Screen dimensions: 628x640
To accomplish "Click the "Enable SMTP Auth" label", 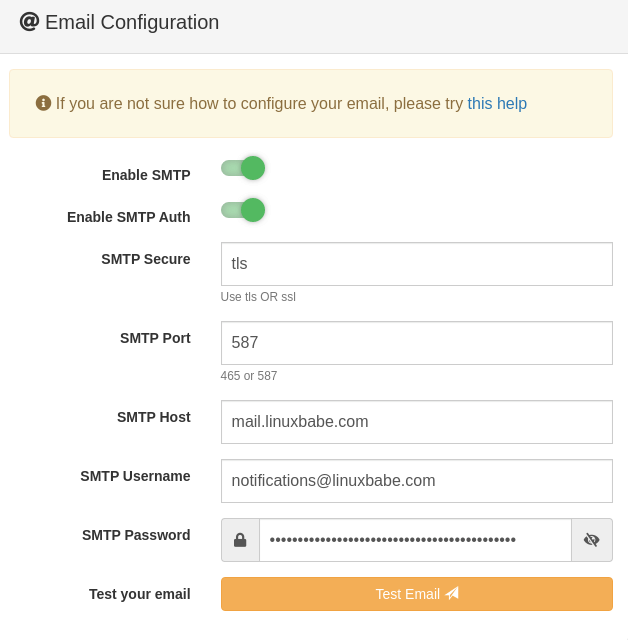I will 128,217.
